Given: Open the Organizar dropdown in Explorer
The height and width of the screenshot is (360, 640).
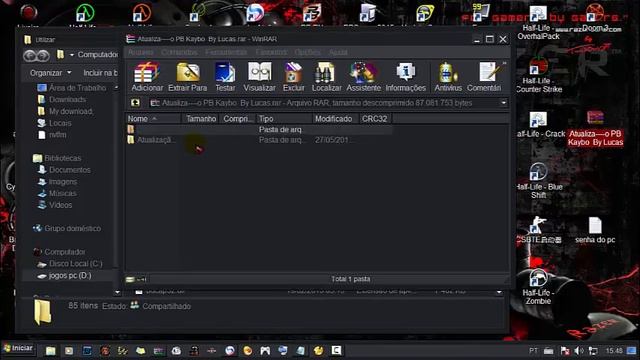Looking at the screenshot, I should pyautogui.click(x=51, y=73).
